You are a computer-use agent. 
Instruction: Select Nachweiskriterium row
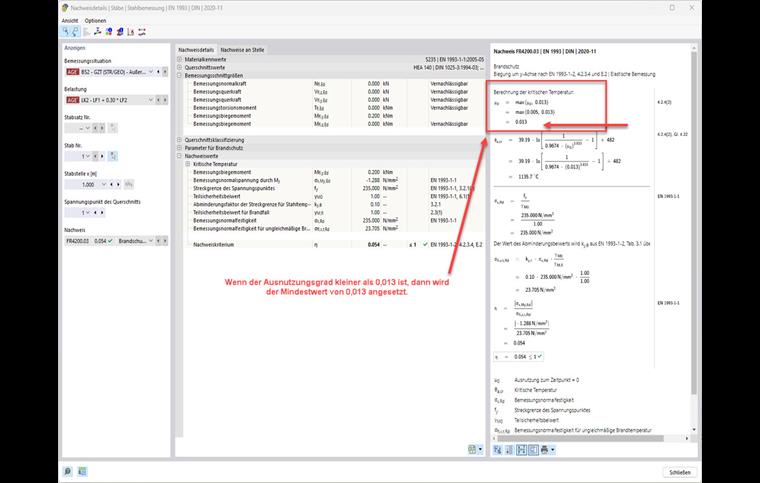[x=333, y=245]
